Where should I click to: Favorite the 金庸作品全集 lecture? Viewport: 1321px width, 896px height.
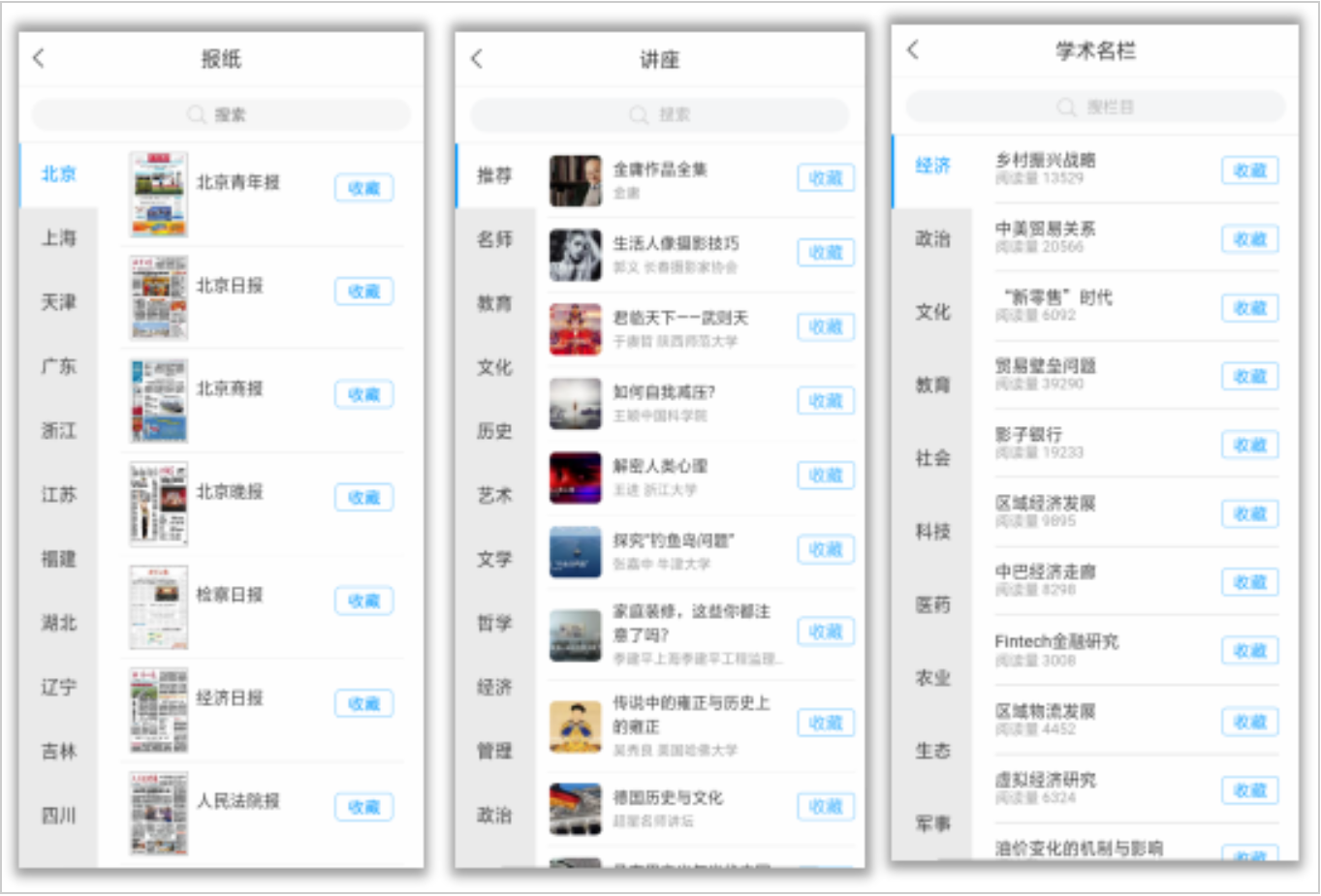click(x=826, y=178)
